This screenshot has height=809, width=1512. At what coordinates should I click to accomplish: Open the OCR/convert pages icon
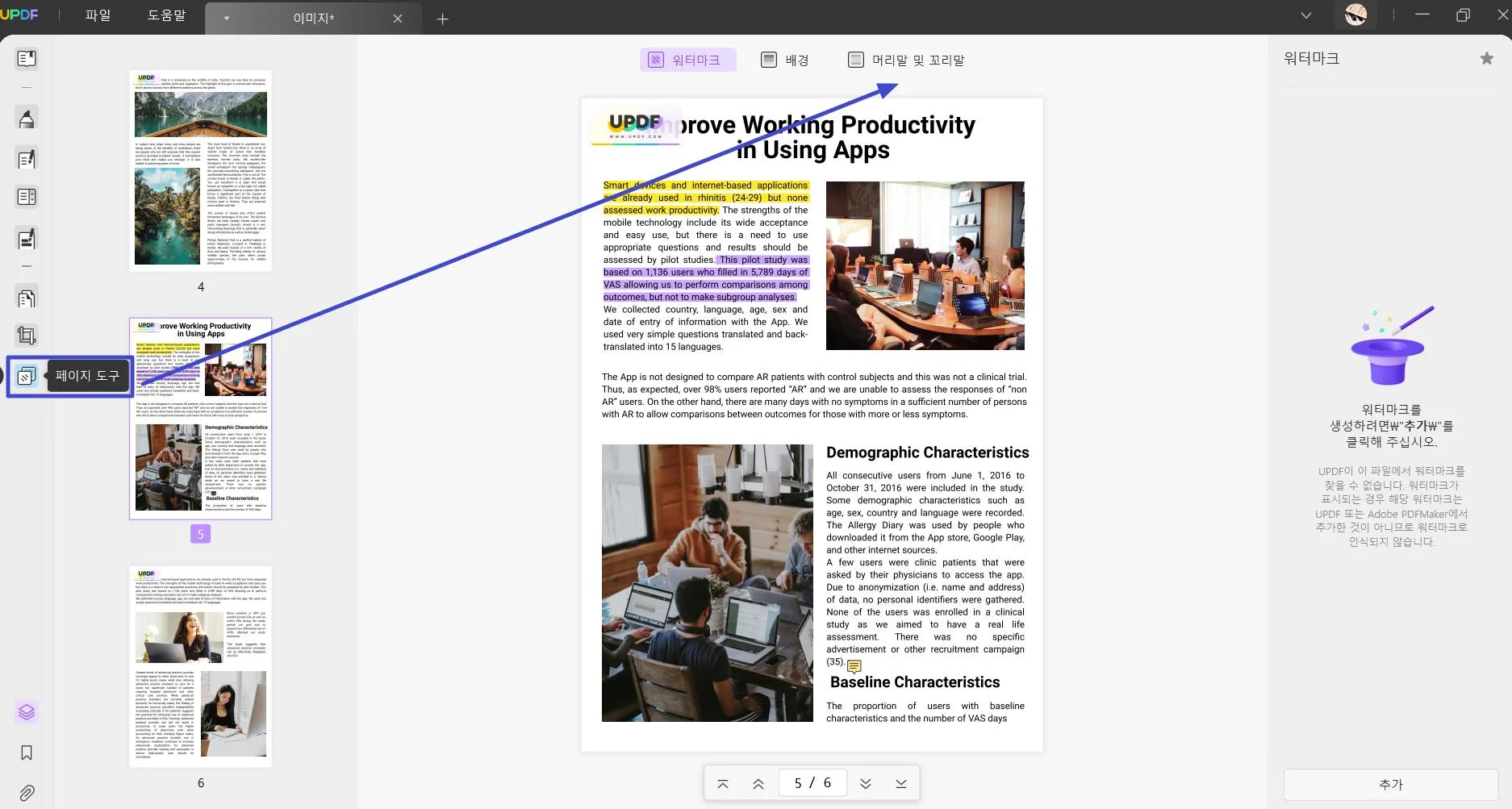(x=27, y=298)
